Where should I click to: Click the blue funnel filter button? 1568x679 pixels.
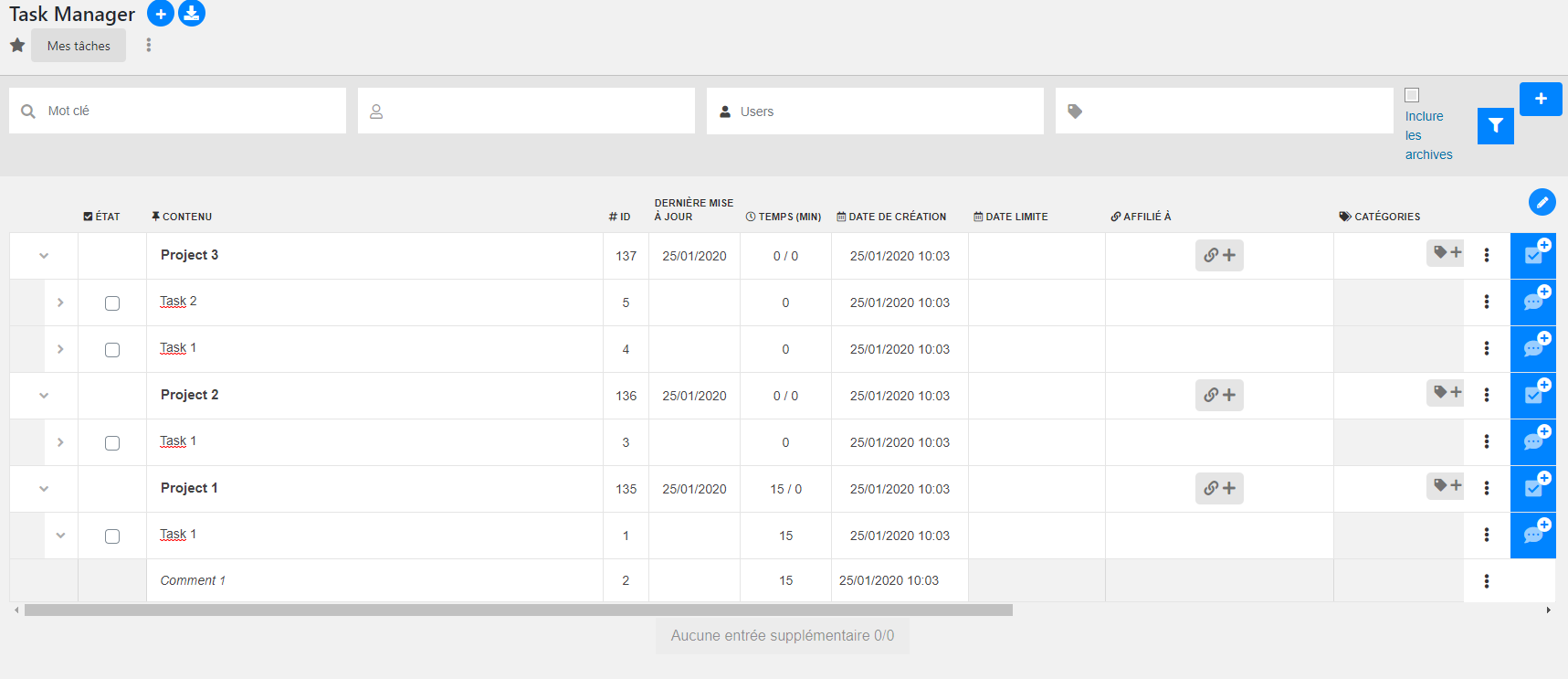coord(1496,126)
